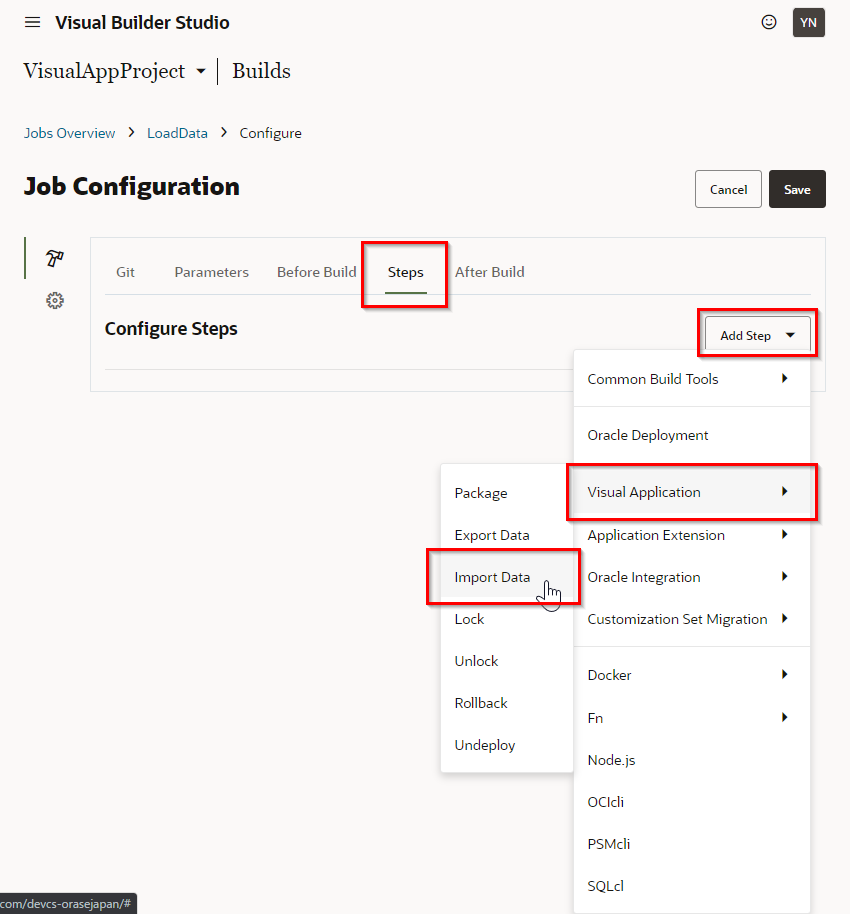The height and width of the screenshot is (914, 850).
Task: Open the YN user avatar menu
Action: pyautogui.click(x=808, y=22)
